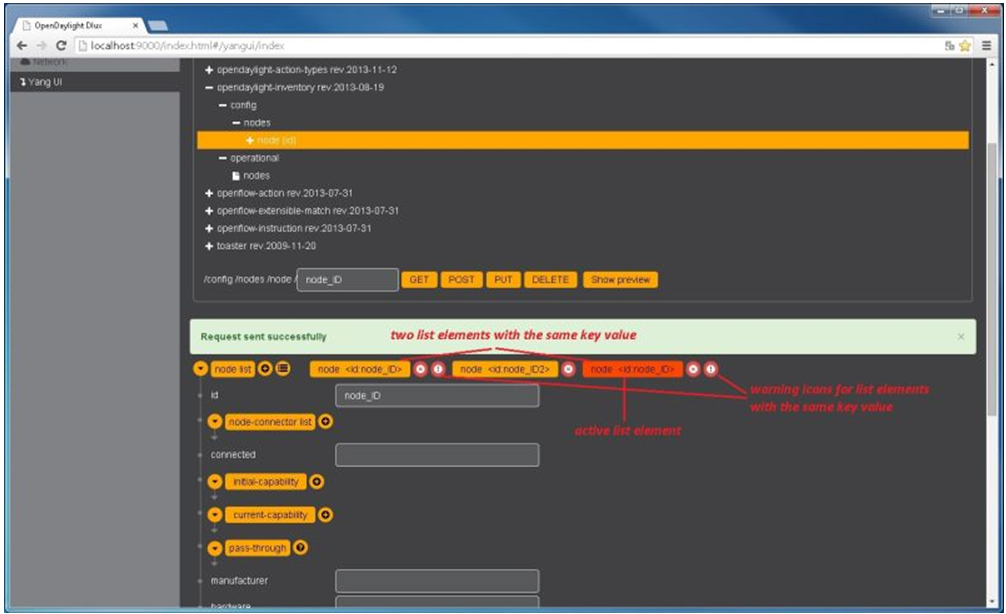Expand openflow-action rev.2013-07-31
The width and height of the screenshot is (1006, 614).
[x=209, y=193]
